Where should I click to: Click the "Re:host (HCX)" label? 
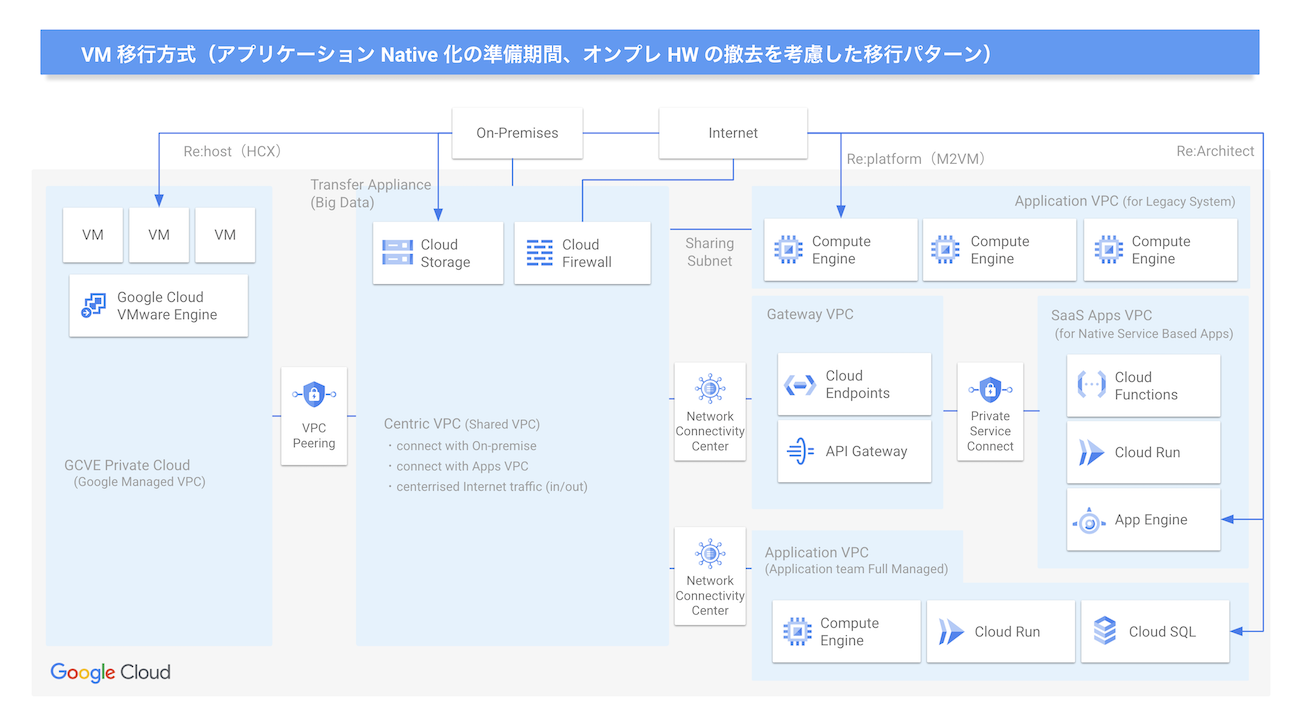(235, 152)
